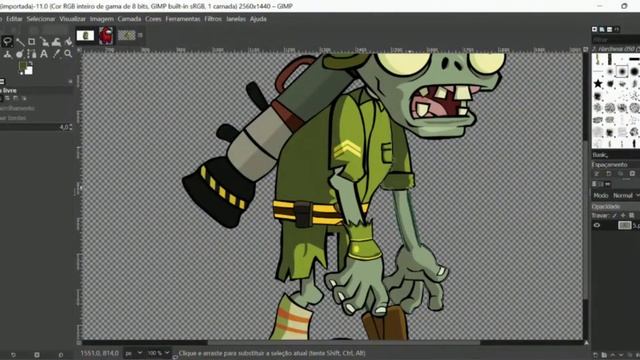Select the Dodge/Burn tool
640x360 pixels.
coord(20,54)
